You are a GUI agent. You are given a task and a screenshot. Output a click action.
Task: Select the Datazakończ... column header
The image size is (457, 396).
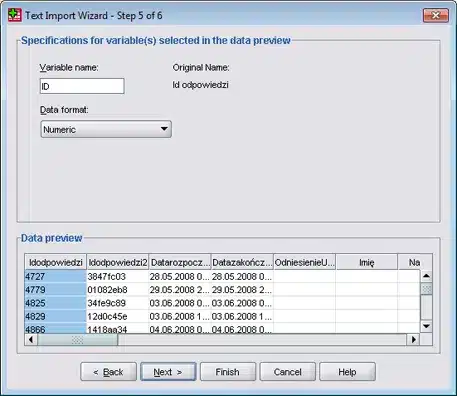242,262
